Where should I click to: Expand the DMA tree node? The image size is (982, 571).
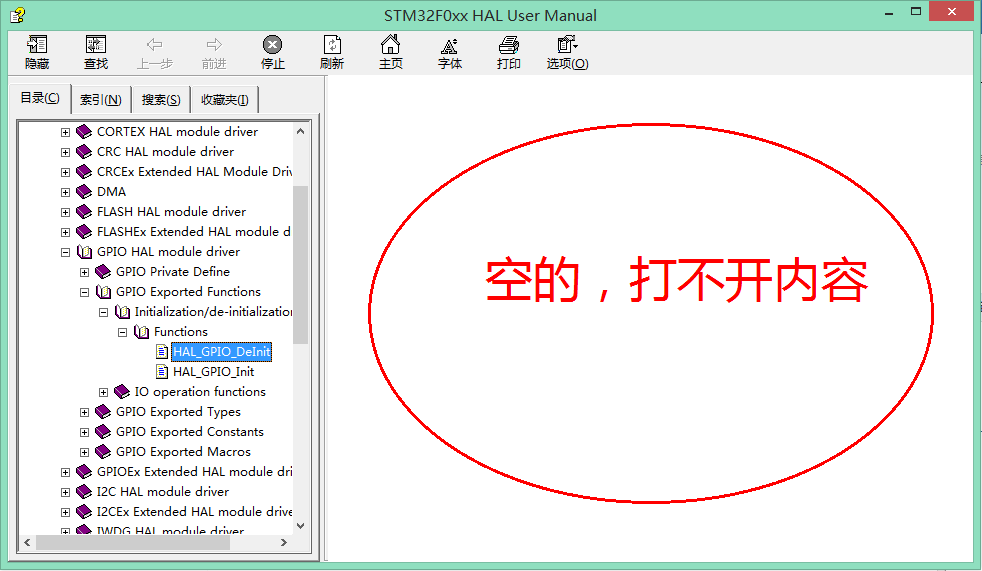click(65, 192)
